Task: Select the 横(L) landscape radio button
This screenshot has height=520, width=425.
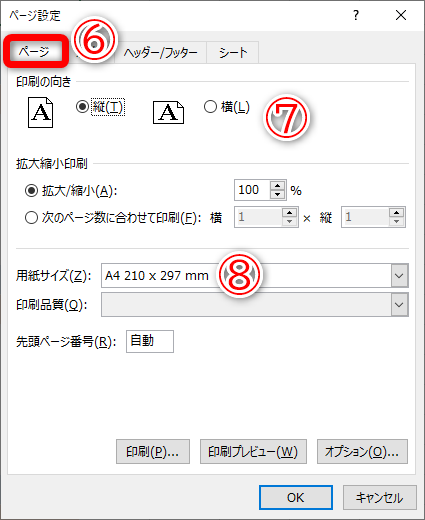Action: click(210, 107)
